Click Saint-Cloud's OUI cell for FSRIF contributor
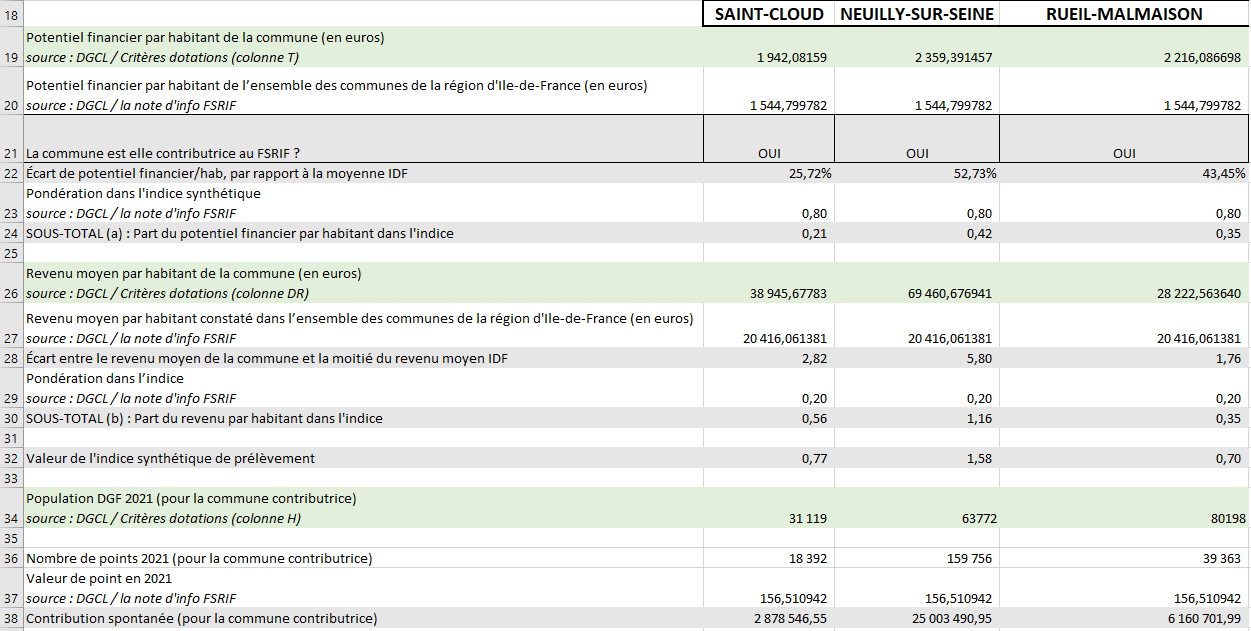Screen dimensions: 1251x631 point(768,153)
